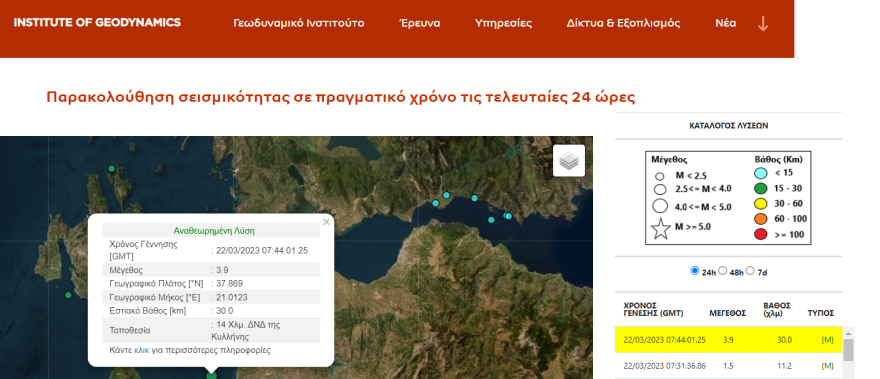Screen dimensions: 880x379
Task: Click the ΒΑΘΟΣ (χλμ) column header
Action: tap(777, 309)
